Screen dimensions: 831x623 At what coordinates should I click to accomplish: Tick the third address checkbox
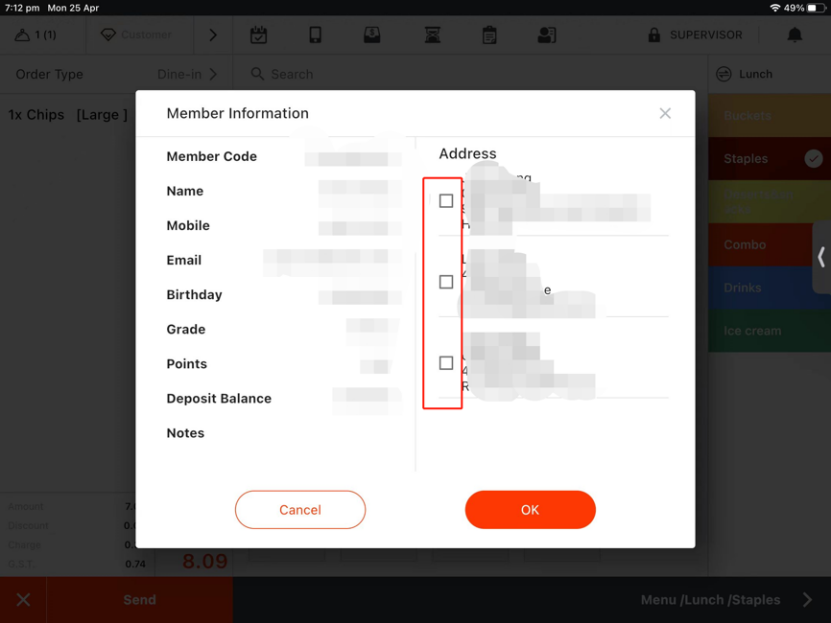pyautogui.click(x=446, y=363)
